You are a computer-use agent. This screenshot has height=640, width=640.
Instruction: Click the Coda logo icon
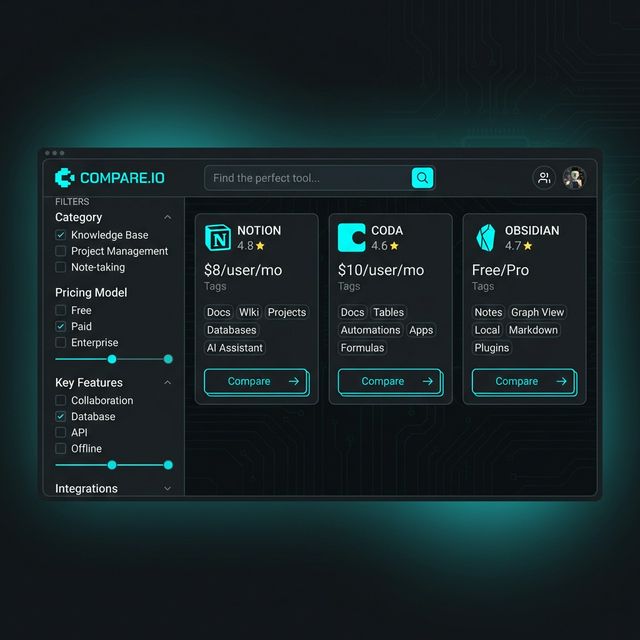pos(351,237)
